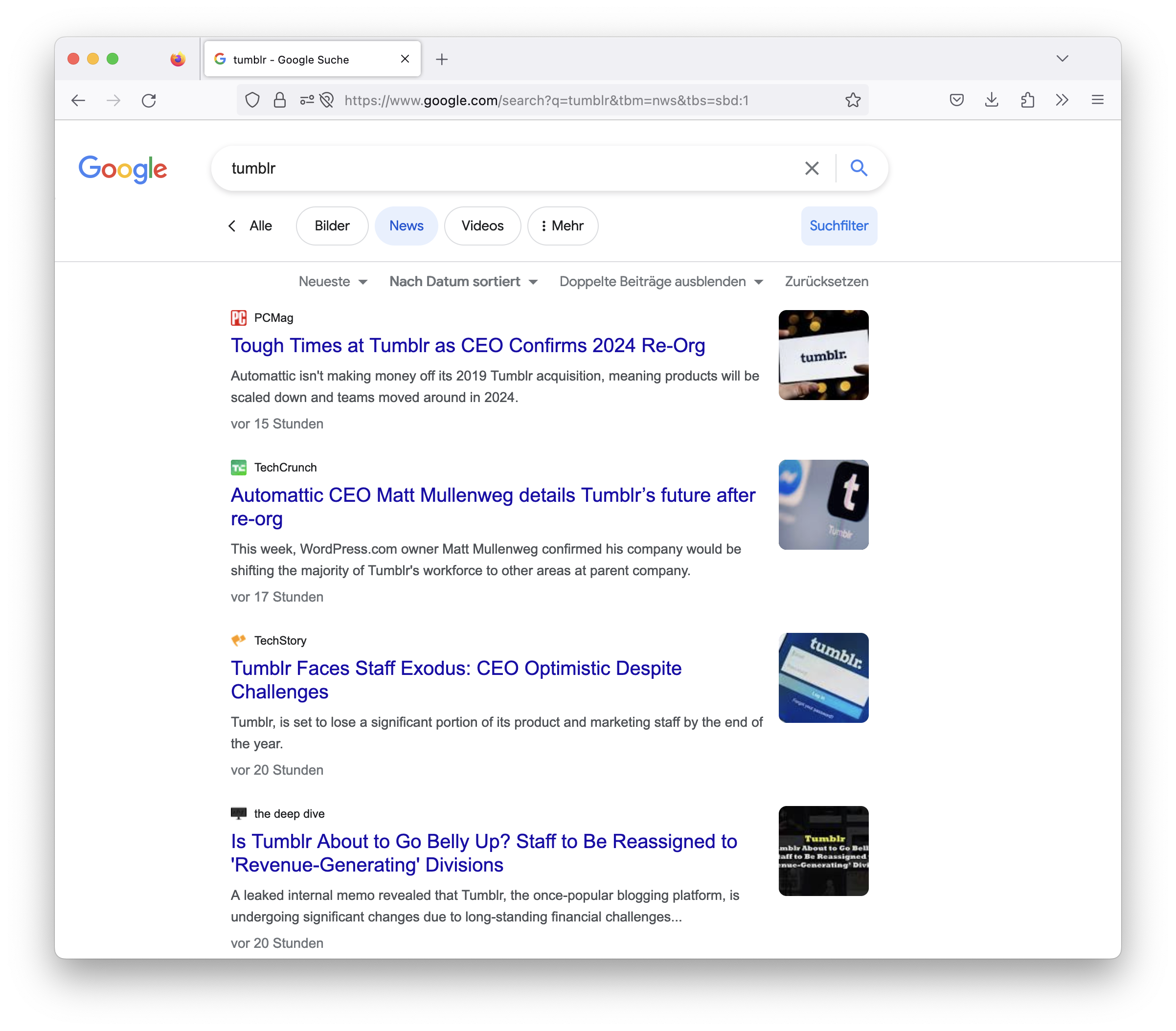Click the blocked tracking eye-slash icon

pos(327,100)
